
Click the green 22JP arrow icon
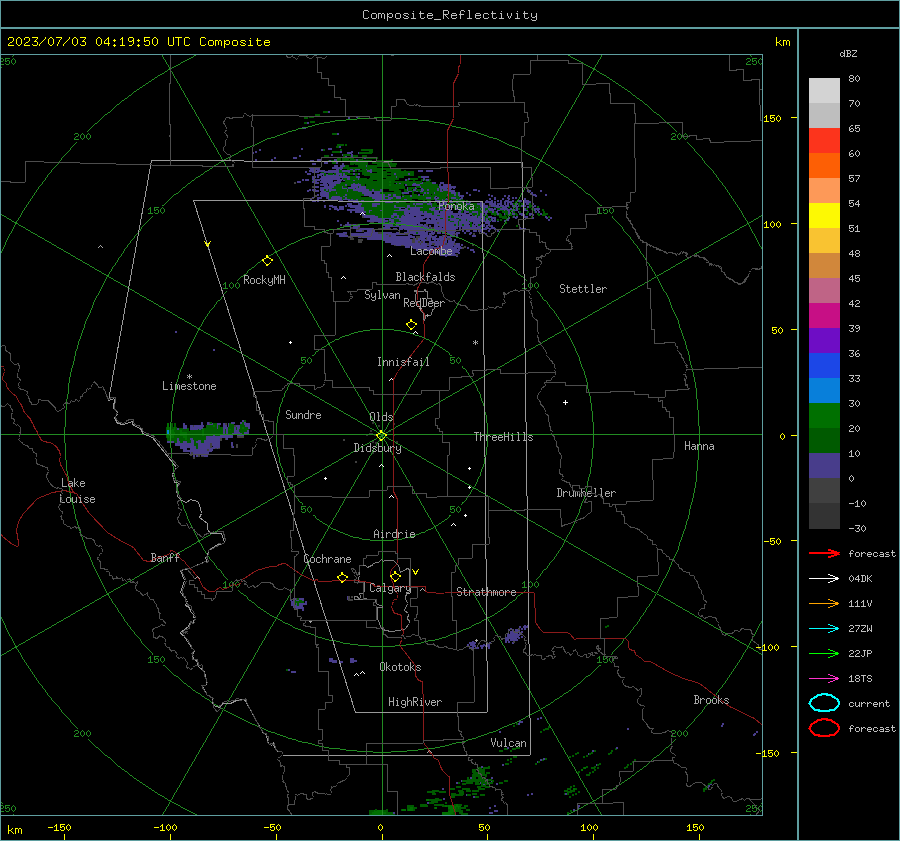pos(824,653)
